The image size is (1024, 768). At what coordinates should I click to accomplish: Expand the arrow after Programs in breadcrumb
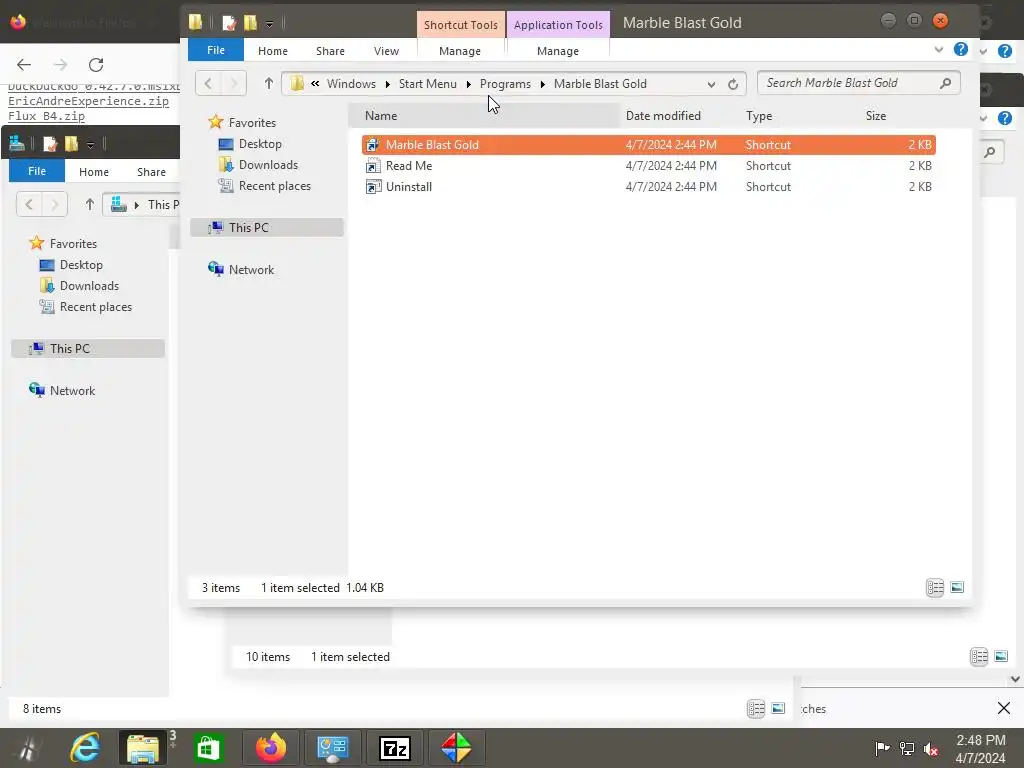tap(543, 84)
